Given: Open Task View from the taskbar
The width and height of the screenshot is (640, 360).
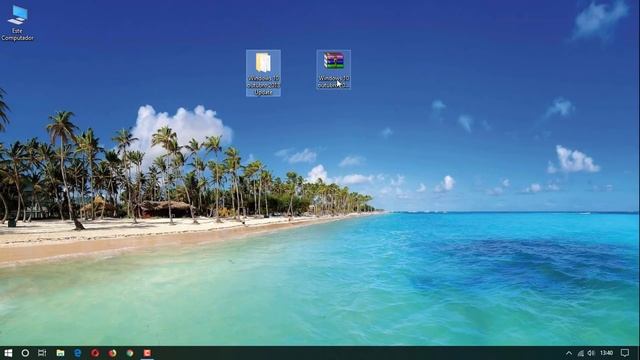Looking at the screenshot, I should [42, 353].
